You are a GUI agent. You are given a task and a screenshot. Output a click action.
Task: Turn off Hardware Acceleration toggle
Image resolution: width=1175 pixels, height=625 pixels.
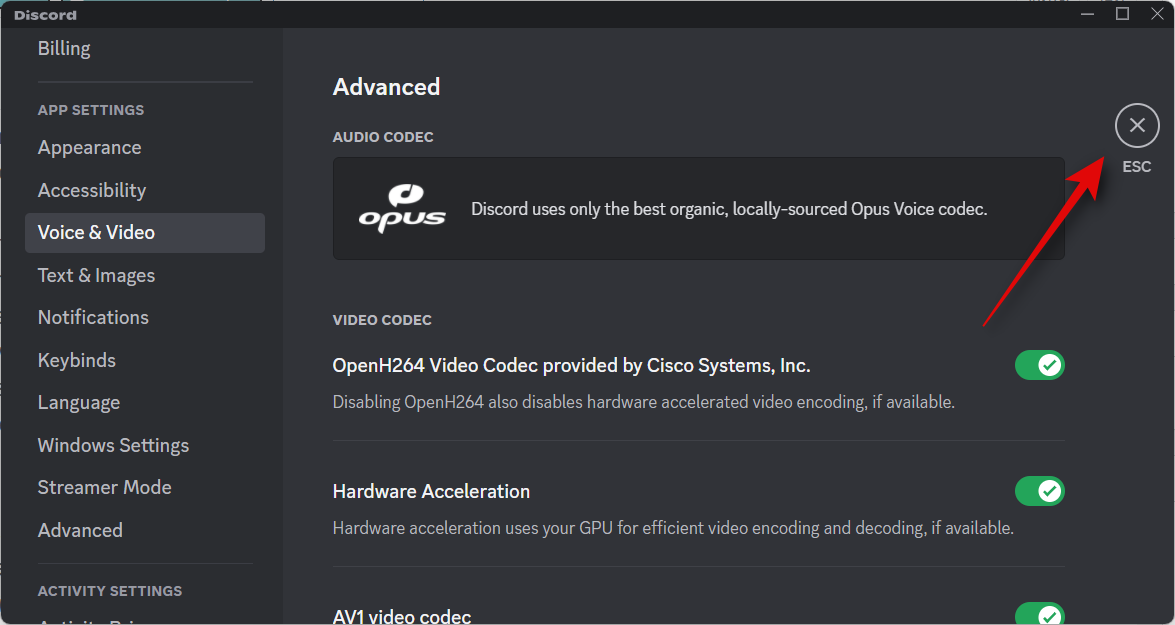[1039, 491]
